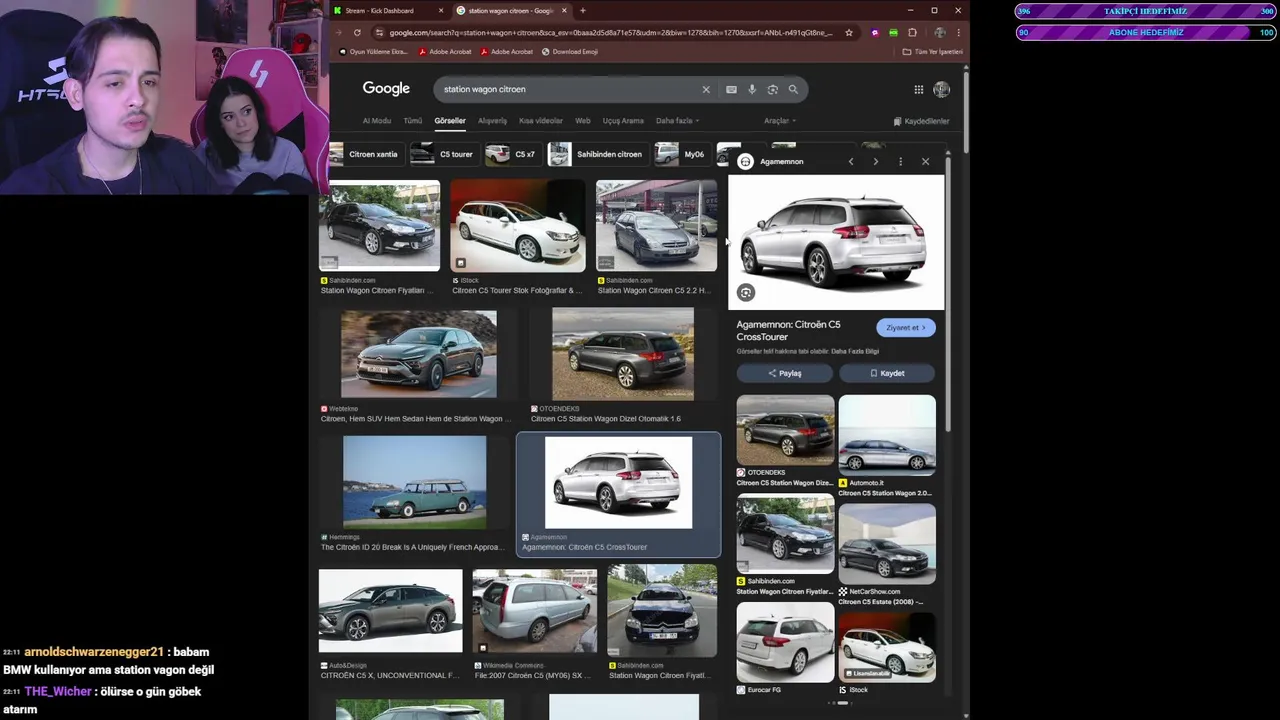The image size is (1280, 720).
Task: Open the purple extension icon in toolbar
Action: (x=875, y=32)
